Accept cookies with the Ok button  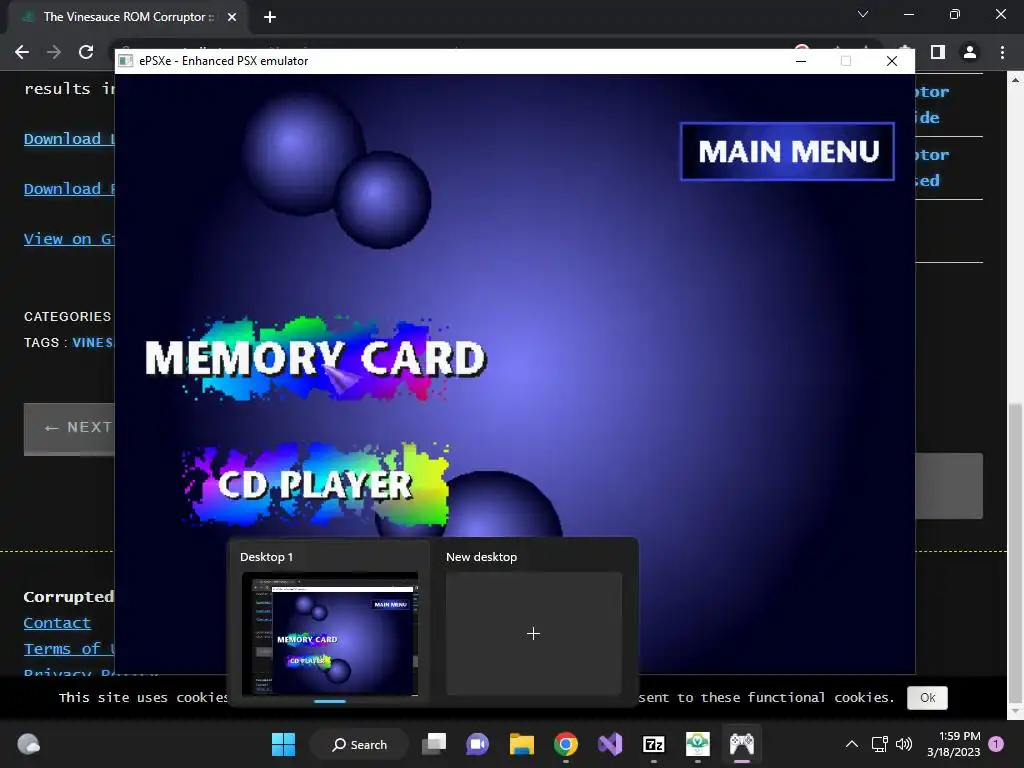[x=927, y=697]
